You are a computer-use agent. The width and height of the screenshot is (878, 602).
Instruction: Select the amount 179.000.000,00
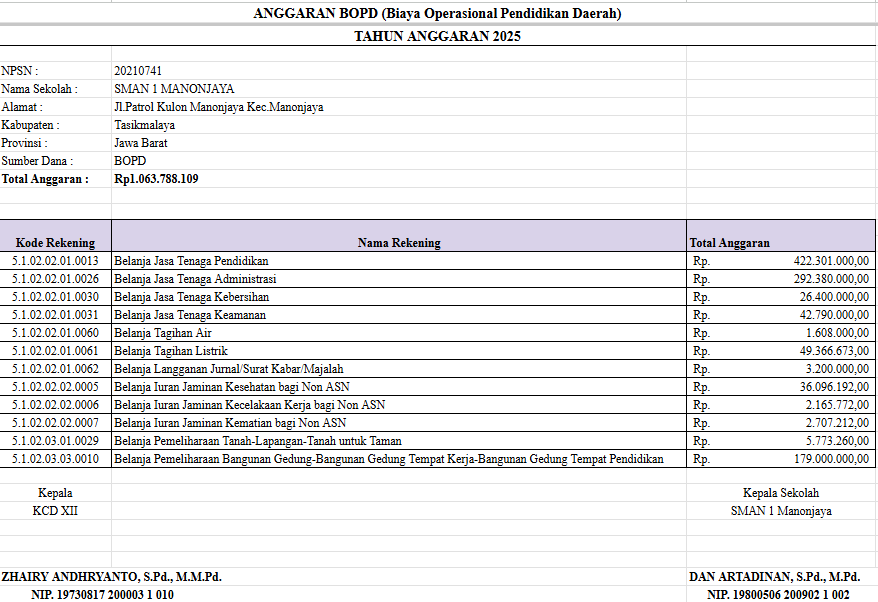823,459
